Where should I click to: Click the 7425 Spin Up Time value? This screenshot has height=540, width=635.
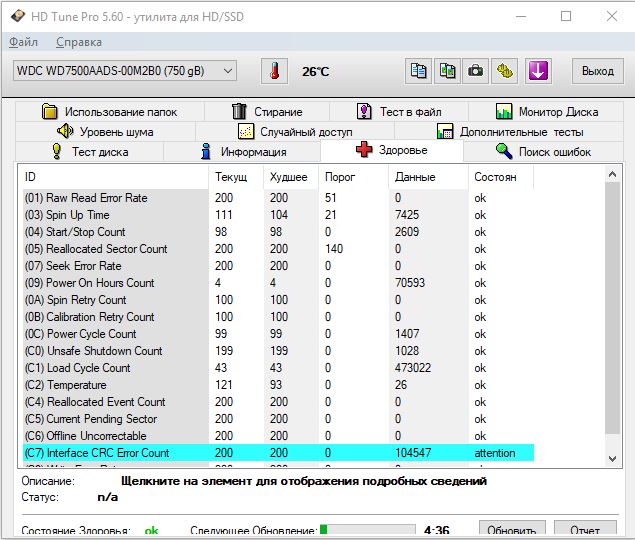(407, 215)
